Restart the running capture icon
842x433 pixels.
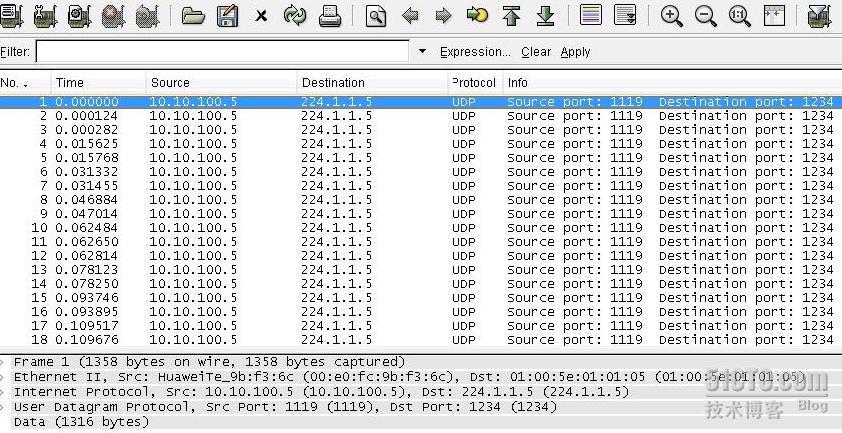tap(147, 16)
